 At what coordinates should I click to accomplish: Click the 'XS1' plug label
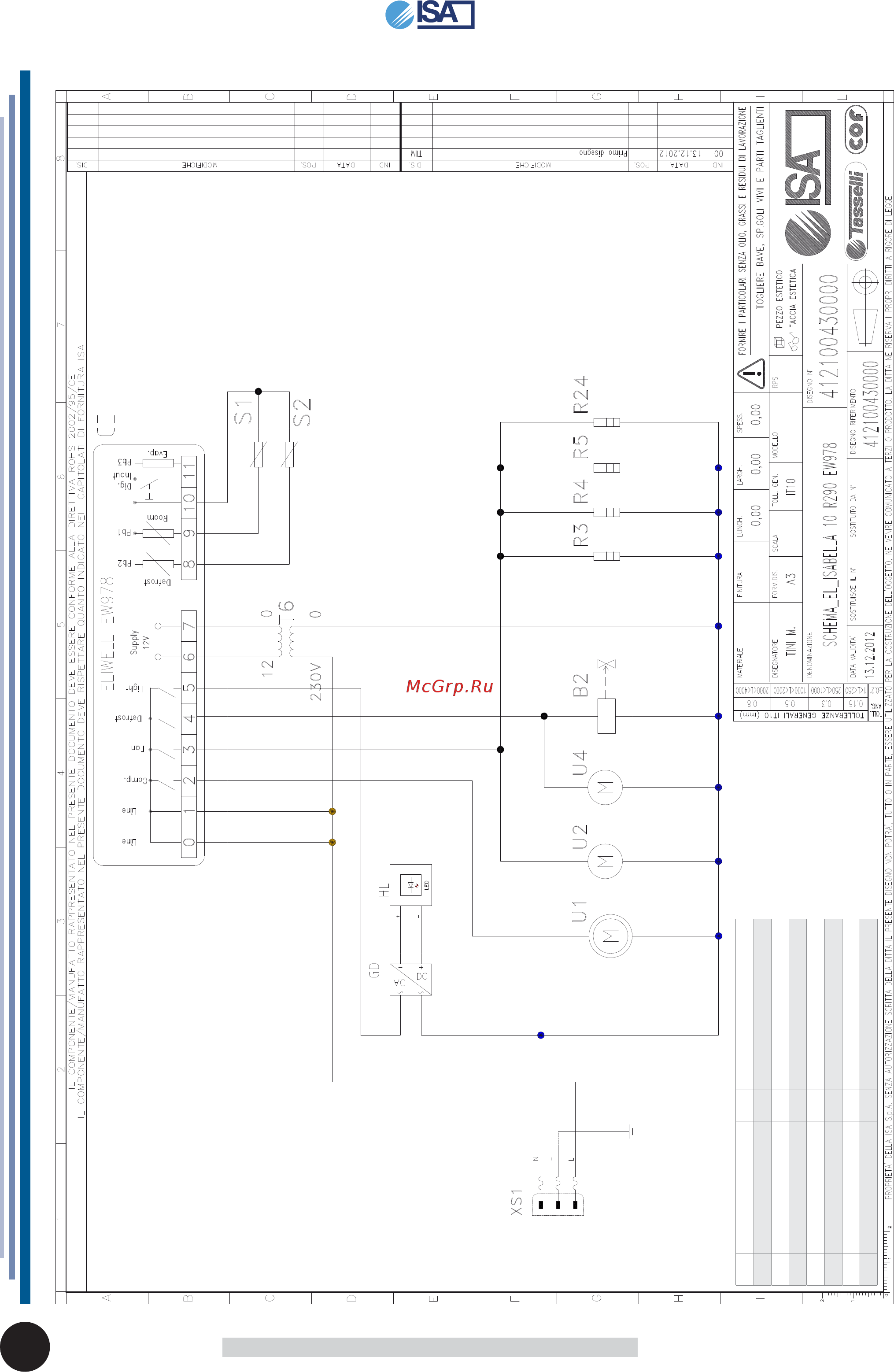[517, 1202]
